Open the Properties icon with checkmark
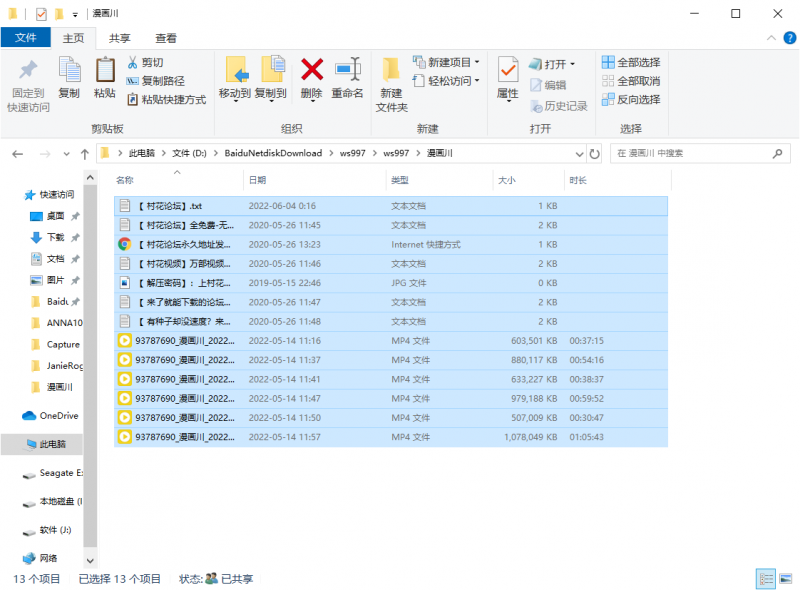Screen dimensions: 800x590 point(507,71)
